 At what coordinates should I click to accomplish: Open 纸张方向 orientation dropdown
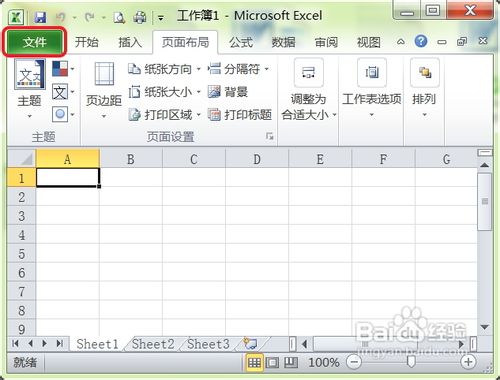(x=165, y=69)
